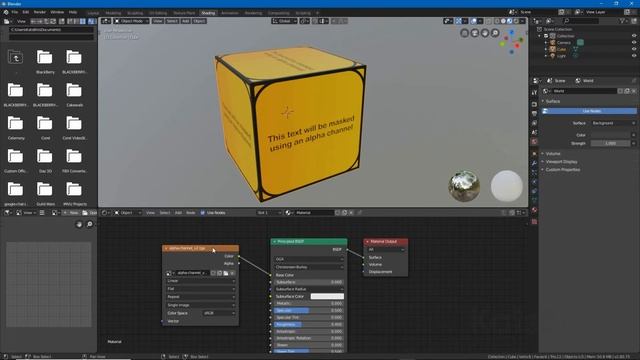Select material preview shading mode
The width and height of the screenshot is (640, 360).
(509, 21)
